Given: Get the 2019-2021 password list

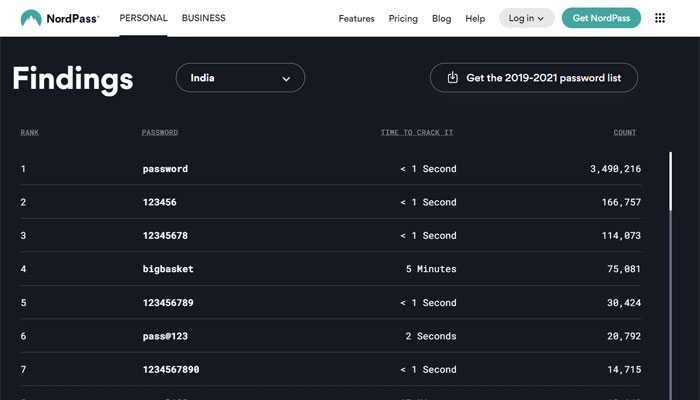Looking at the screenshot, I should click(535, 78).
